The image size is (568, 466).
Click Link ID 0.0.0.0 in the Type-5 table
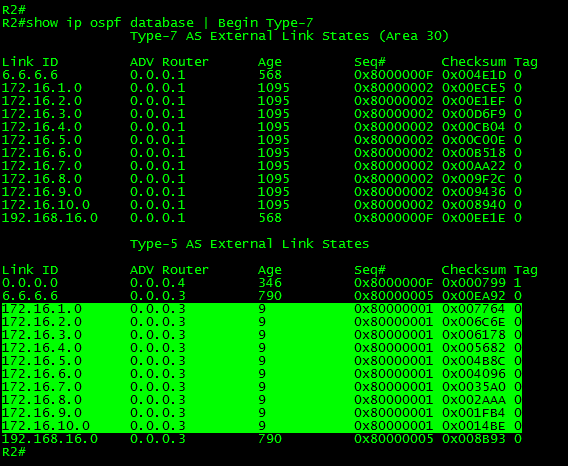coord(30,283)
